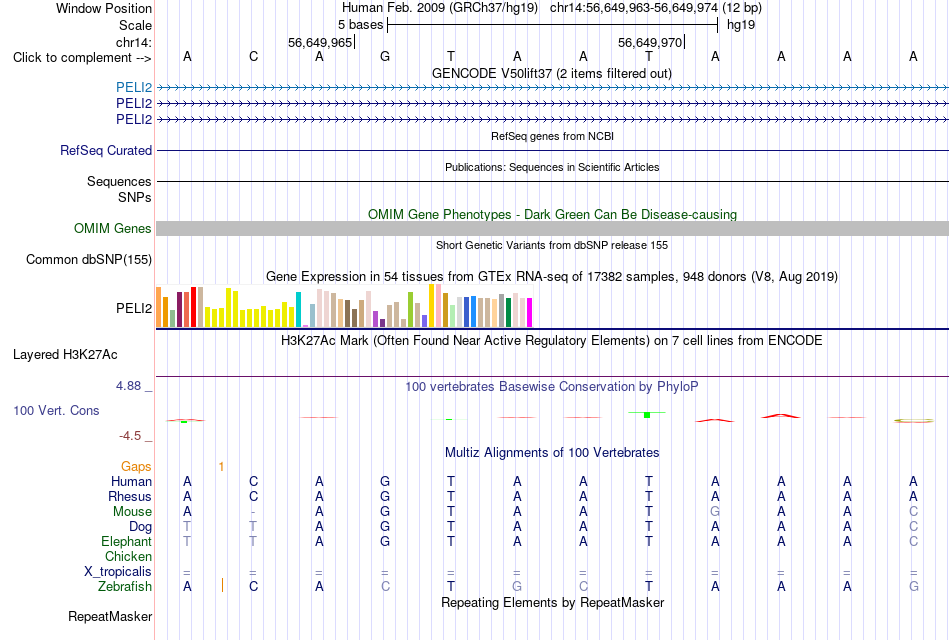Click the Publications: Sequences in Scientific Articles title
Screen dimensions: 950x640
552,167
